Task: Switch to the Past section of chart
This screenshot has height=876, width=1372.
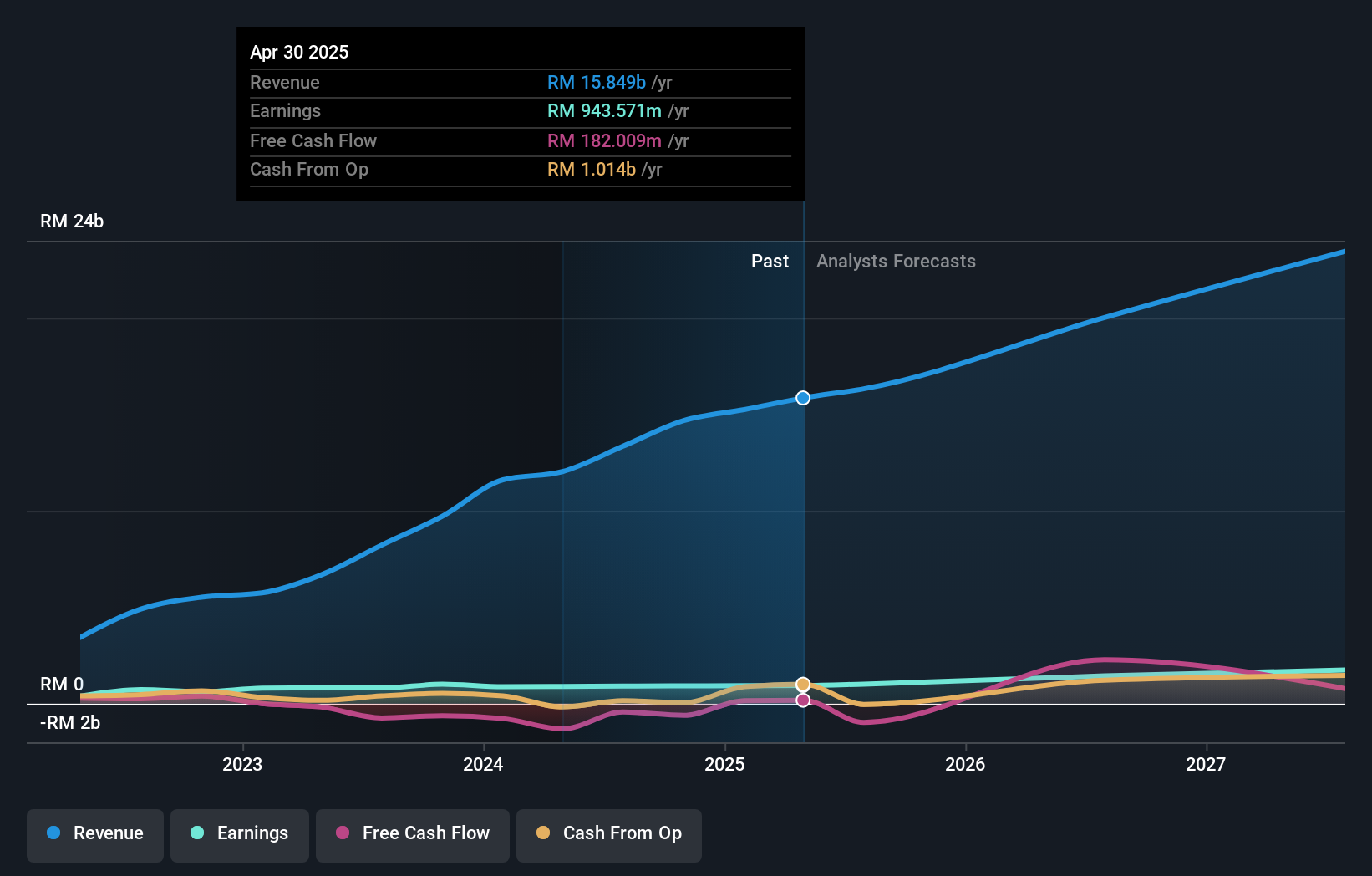Action: click(770, 261)
